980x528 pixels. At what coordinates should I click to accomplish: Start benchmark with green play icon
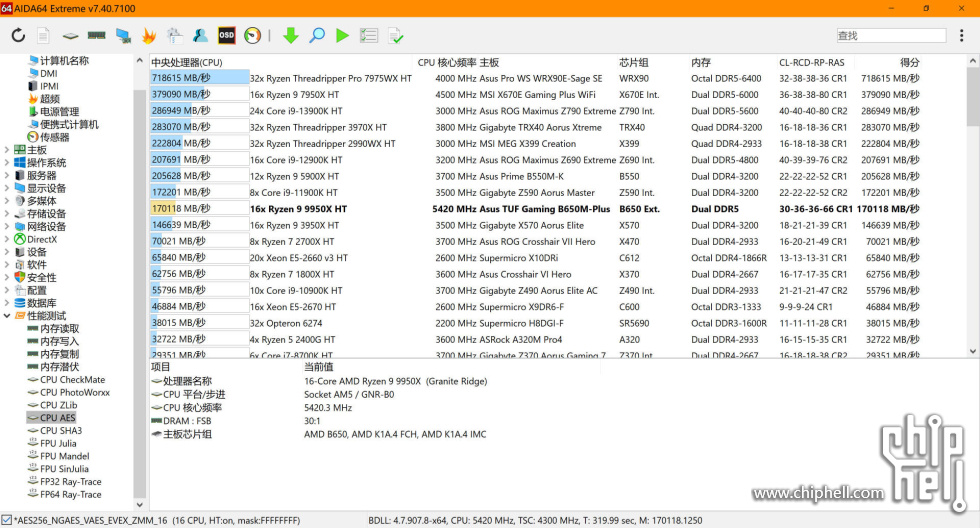pyautogui.click(x=342, y=36)
